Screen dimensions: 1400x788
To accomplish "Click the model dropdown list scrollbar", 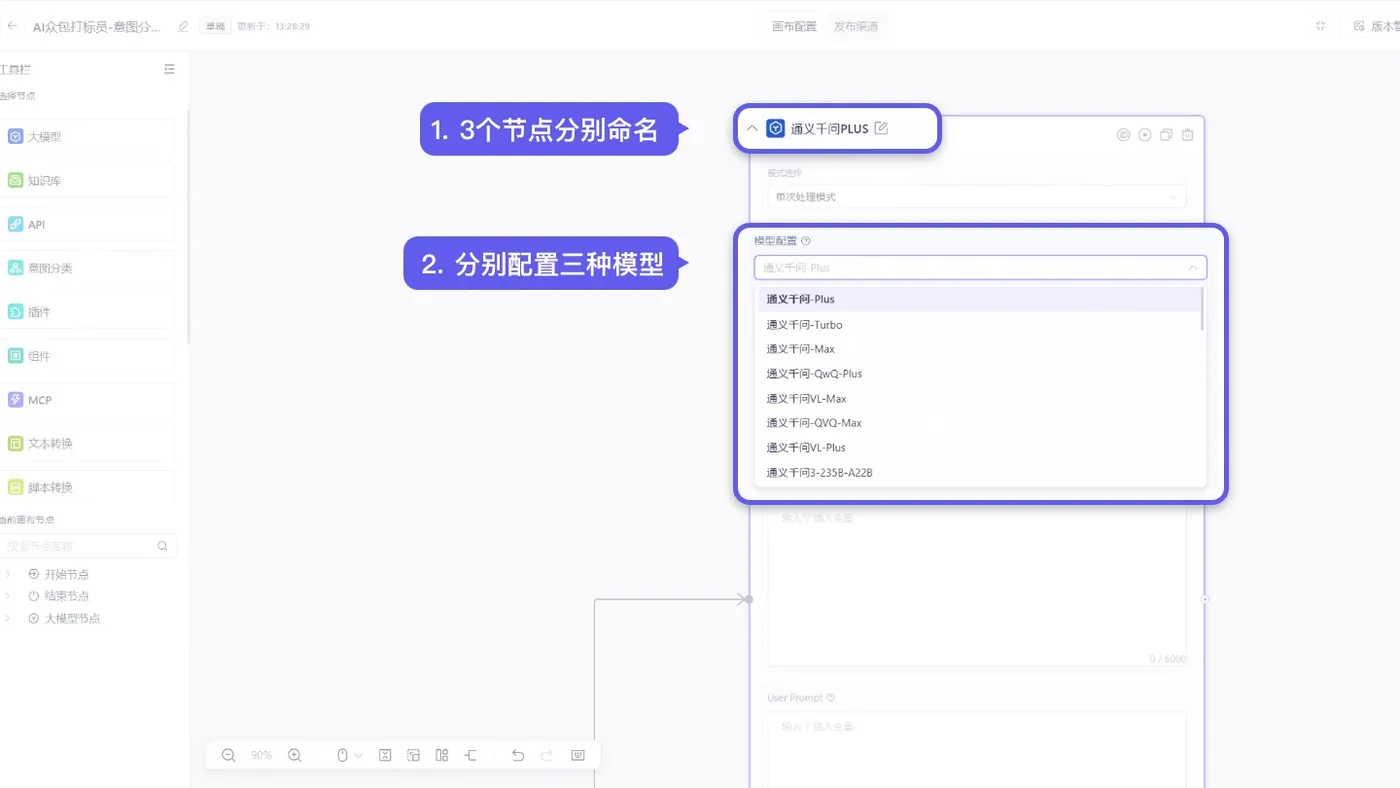I will [x=1202, y=309].
